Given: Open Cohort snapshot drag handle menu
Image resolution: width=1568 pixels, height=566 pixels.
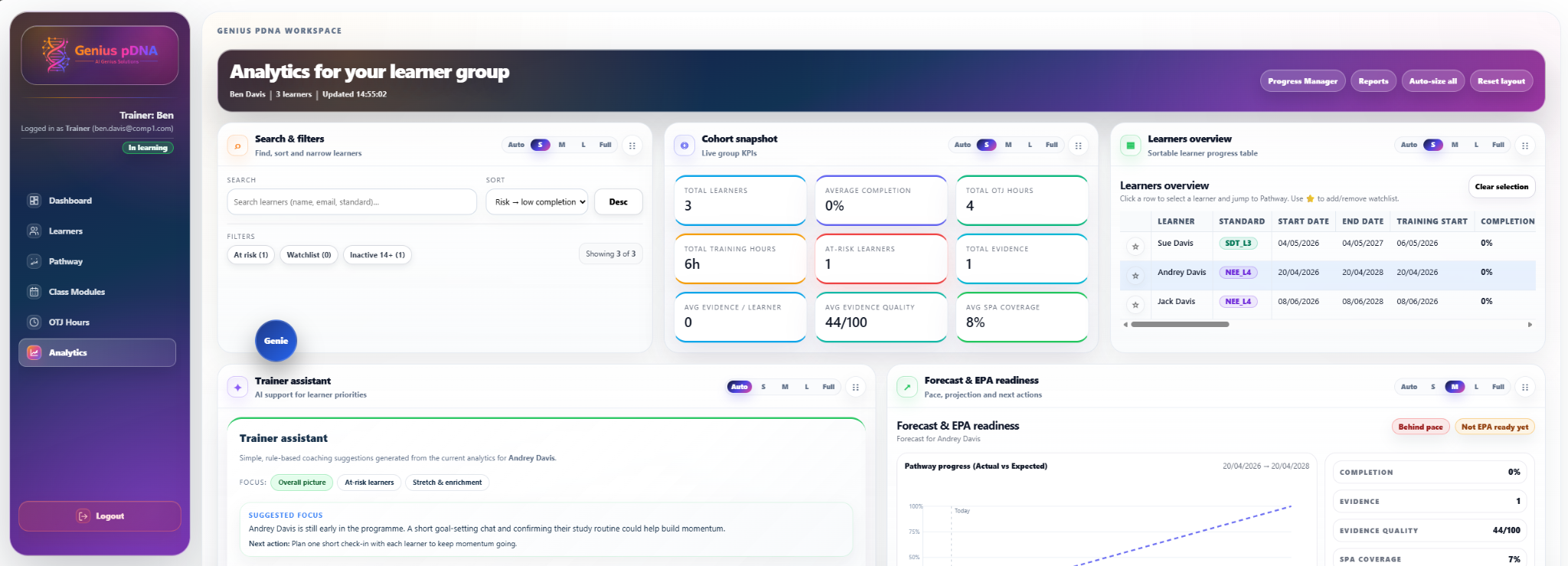Looking at the screenshot, I should point(1078,146).
